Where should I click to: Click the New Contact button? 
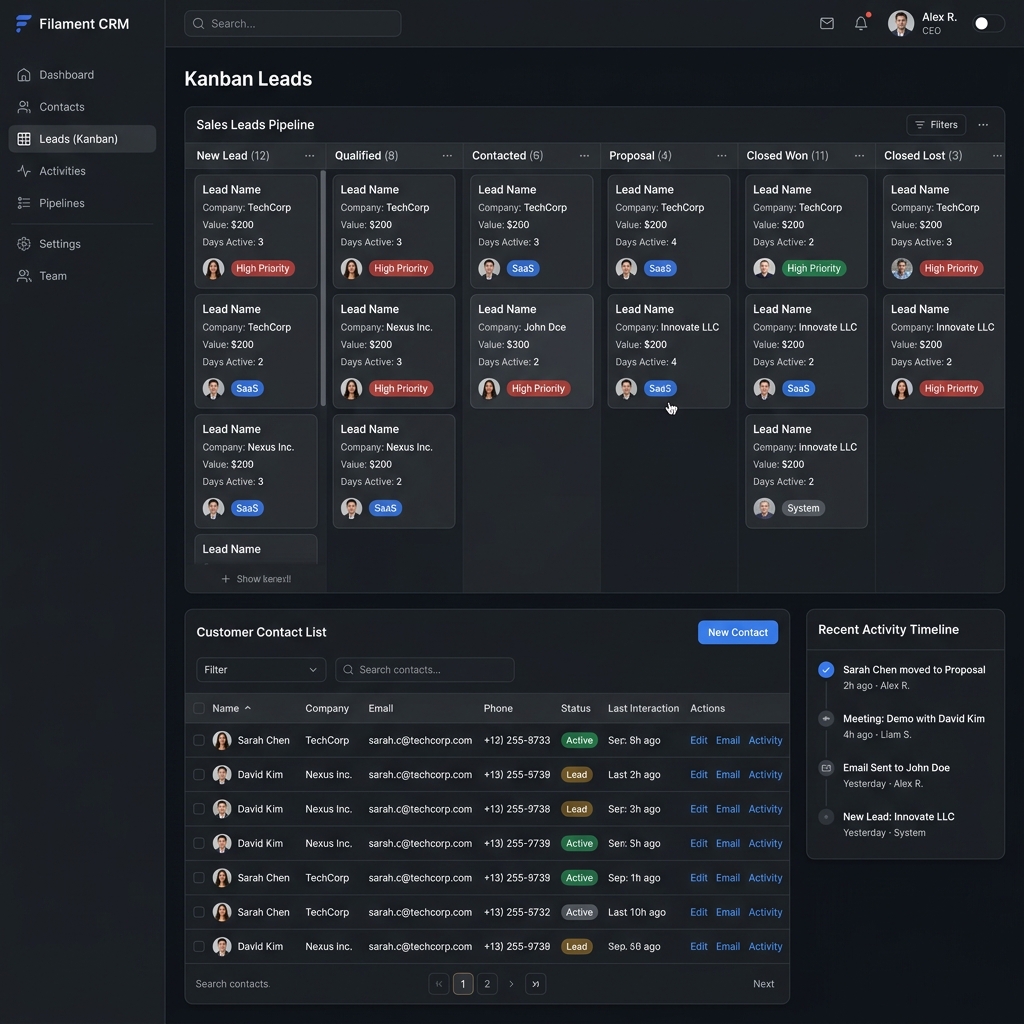(737, 632)
